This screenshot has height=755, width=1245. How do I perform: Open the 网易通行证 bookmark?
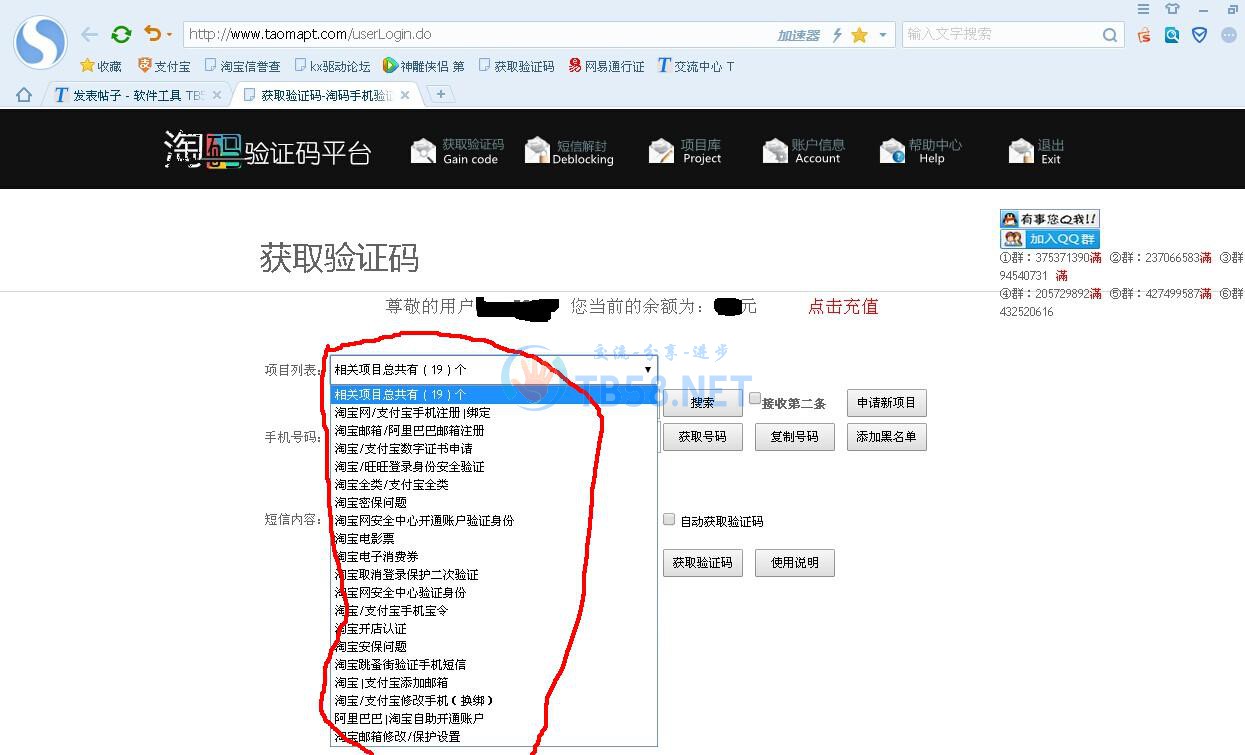[606, 66]
